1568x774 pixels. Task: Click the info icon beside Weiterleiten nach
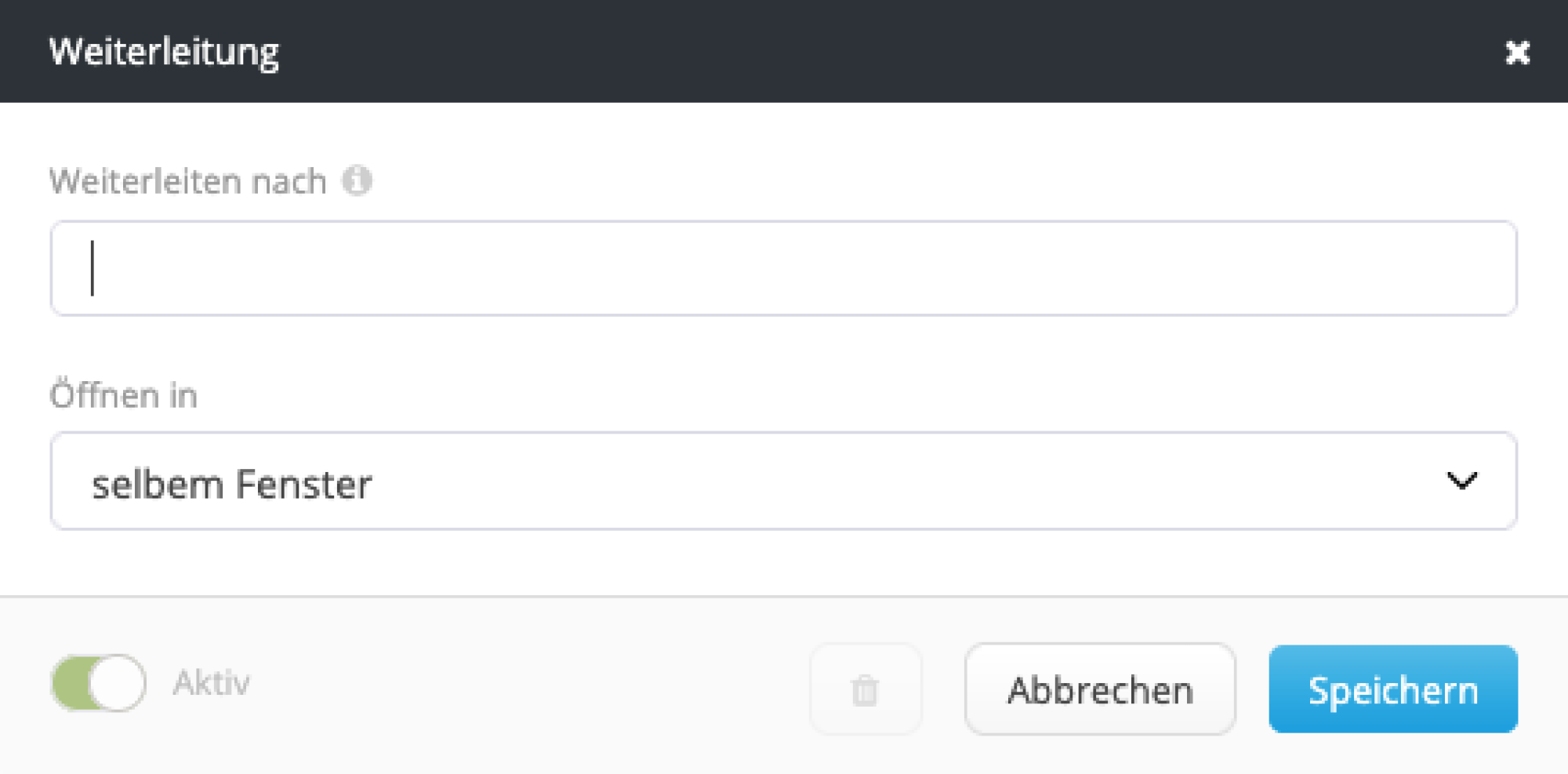pos(357,181)
